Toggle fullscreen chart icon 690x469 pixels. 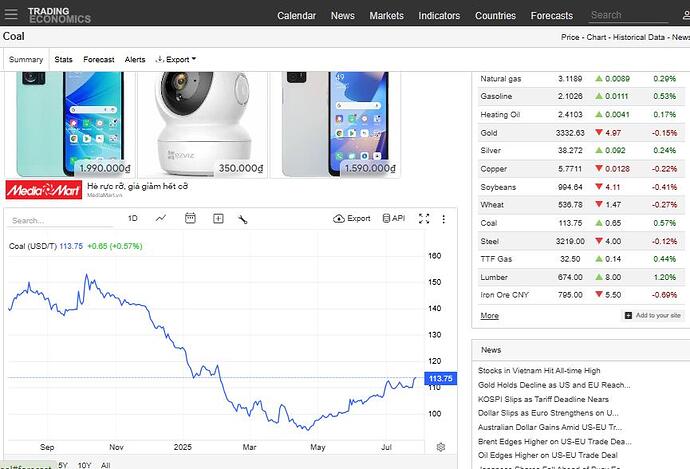point(424,219)
